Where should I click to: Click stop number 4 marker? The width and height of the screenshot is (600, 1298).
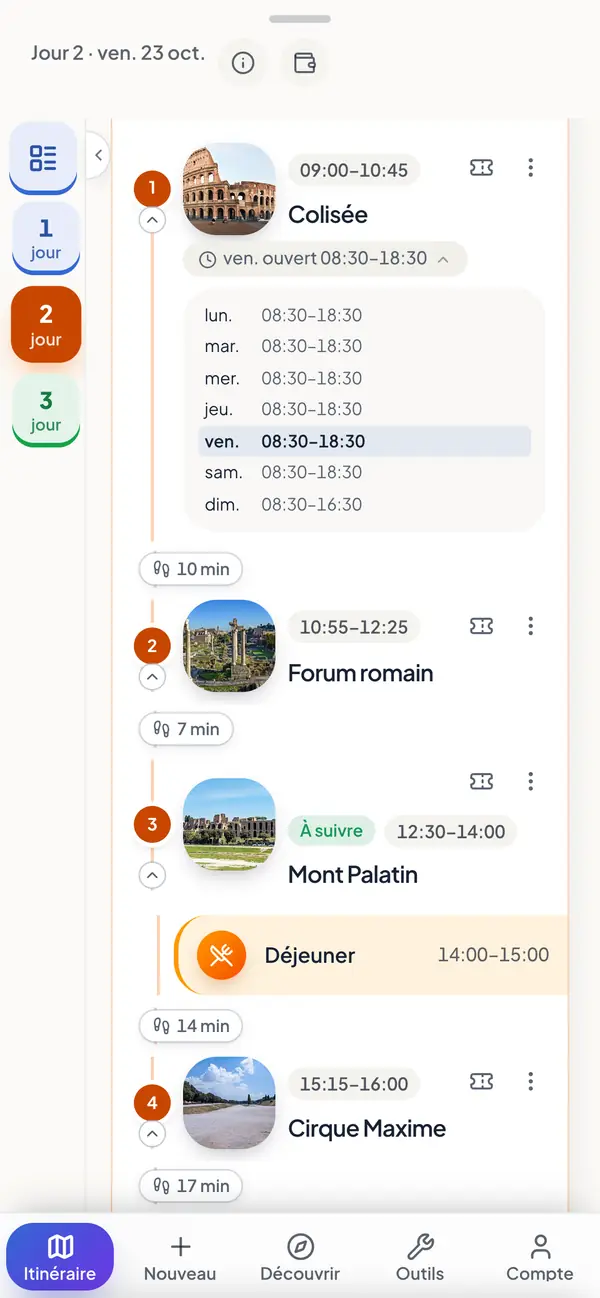[x=152, y=1104]
